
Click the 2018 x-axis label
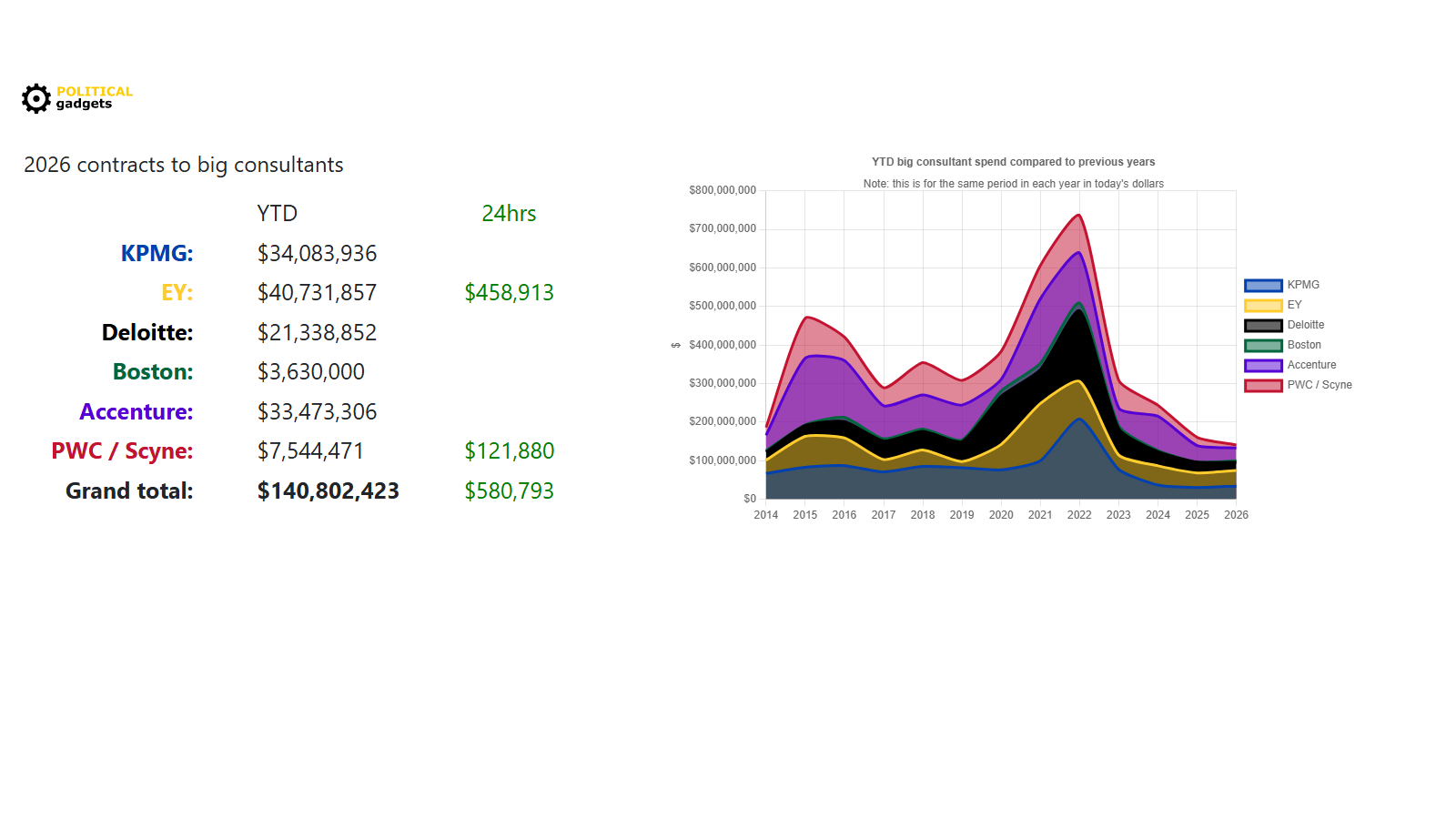(923, 515)
